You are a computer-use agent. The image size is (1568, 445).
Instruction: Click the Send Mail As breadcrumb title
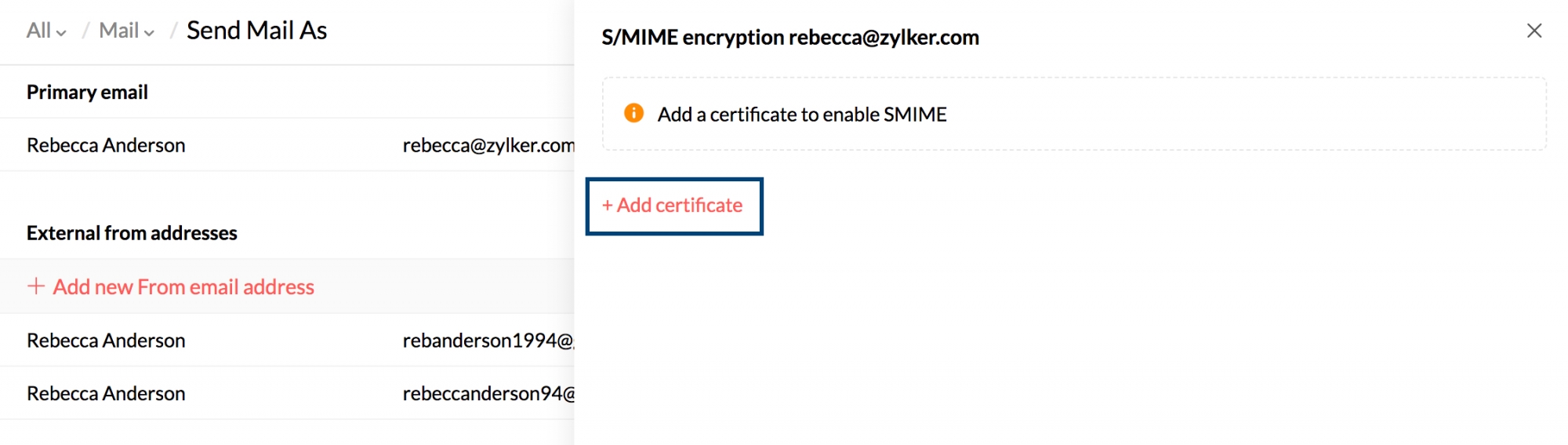pos(256,31)
